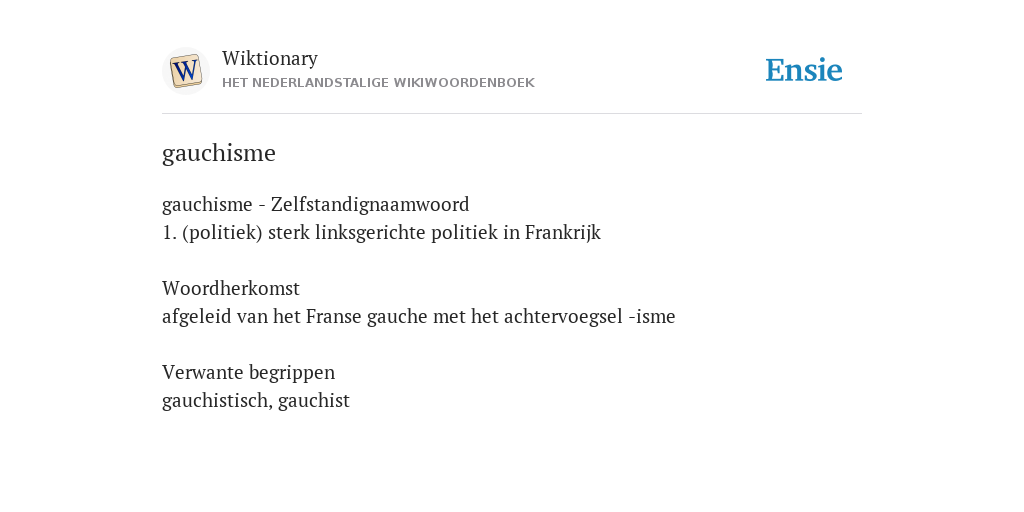Screen dimensions: 1024x512
Task: Click the 'Verwante begrippen' section label
Action: 248,372
